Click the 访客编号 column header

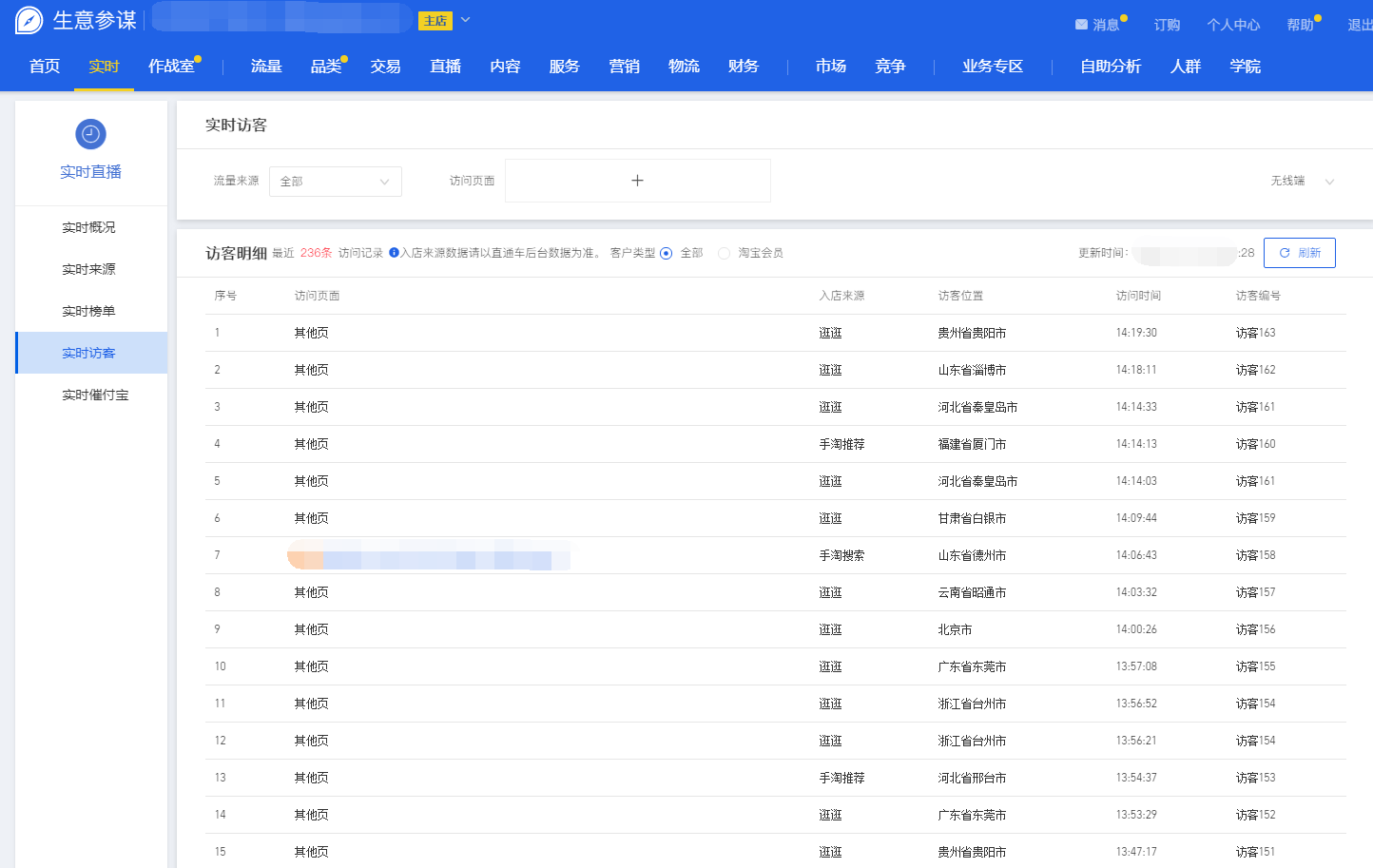(1258, 296)
